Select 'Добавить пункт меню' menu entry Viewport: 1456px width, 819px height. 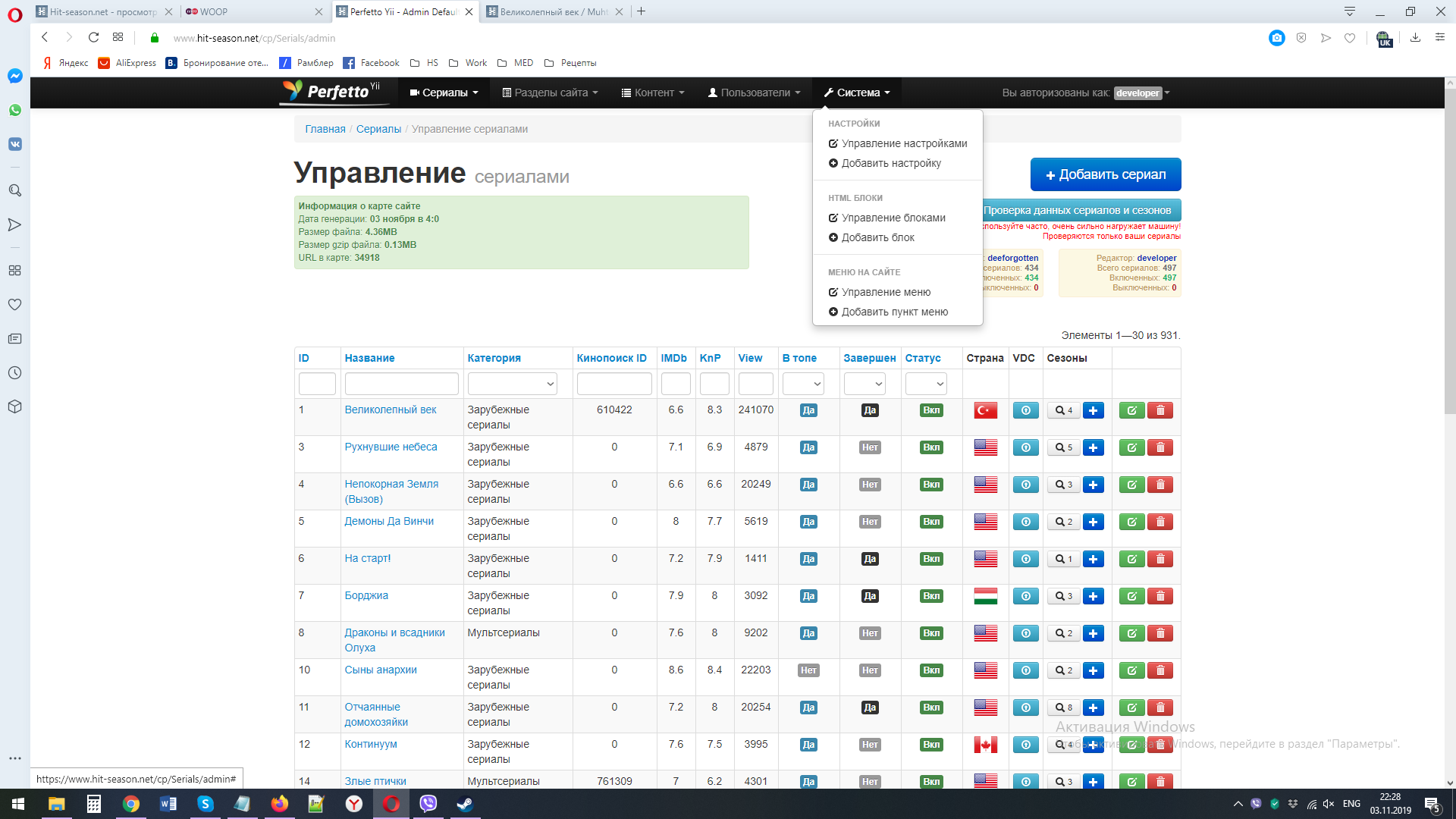pyautogui.click(x=894, y=312)
